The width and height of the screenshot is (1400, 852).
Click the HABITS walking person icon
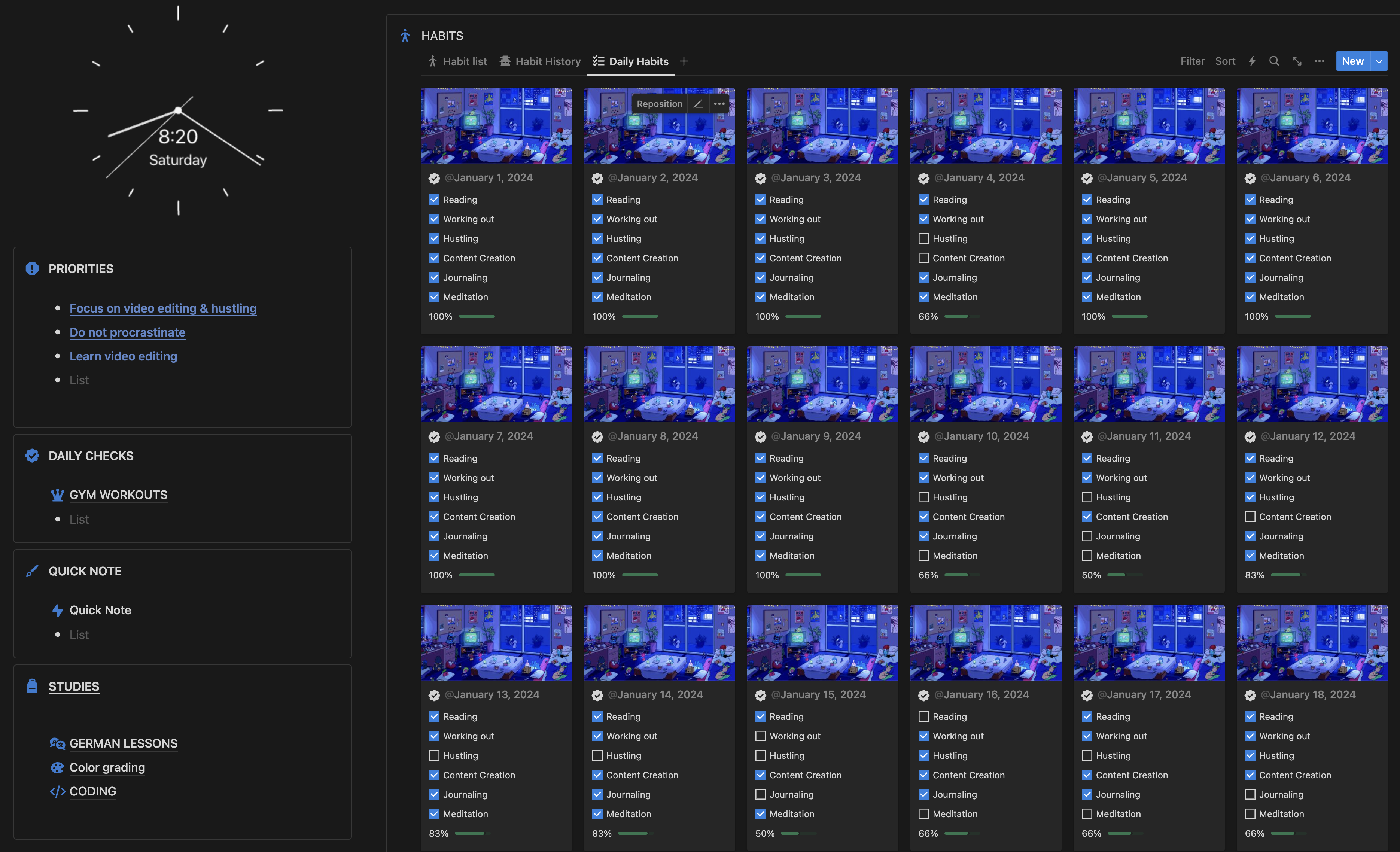tap(405, 36)
